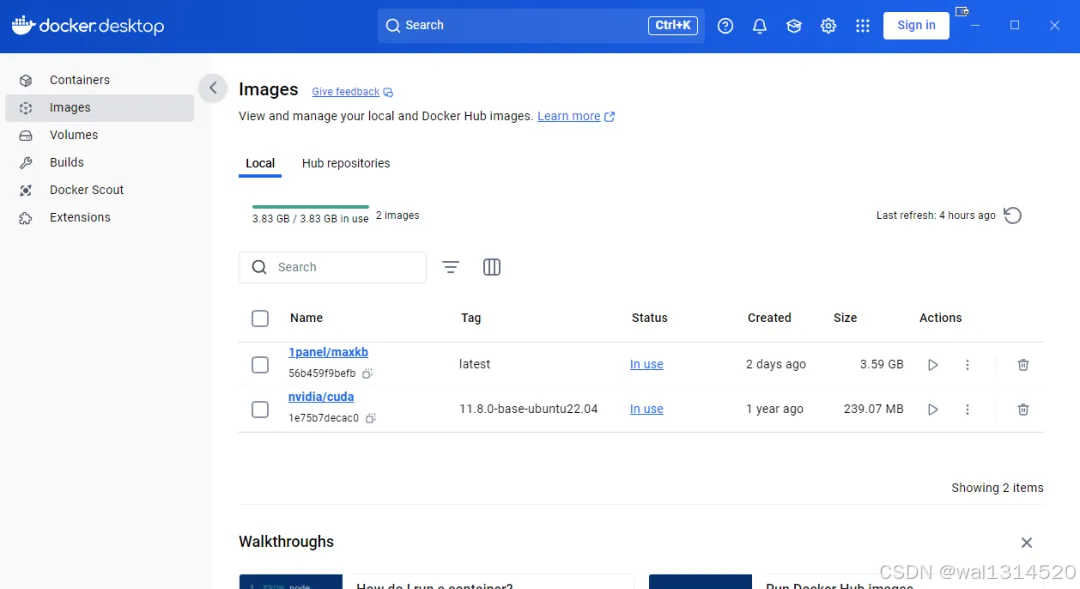Click the Give feedback link
1080x589 pixels.
tap(345, 92)
